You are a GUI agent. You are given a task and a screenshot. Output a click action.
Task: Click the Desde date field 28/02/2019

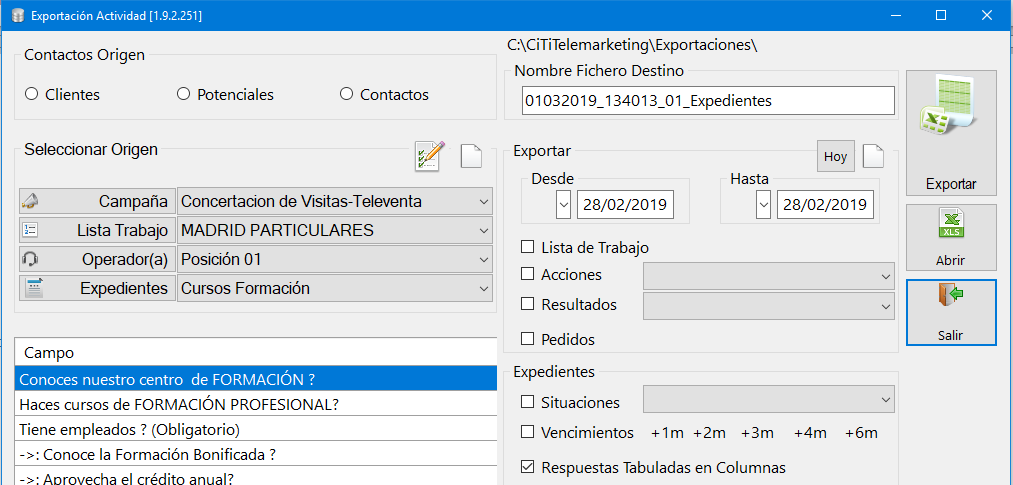[x=625, y=205]
